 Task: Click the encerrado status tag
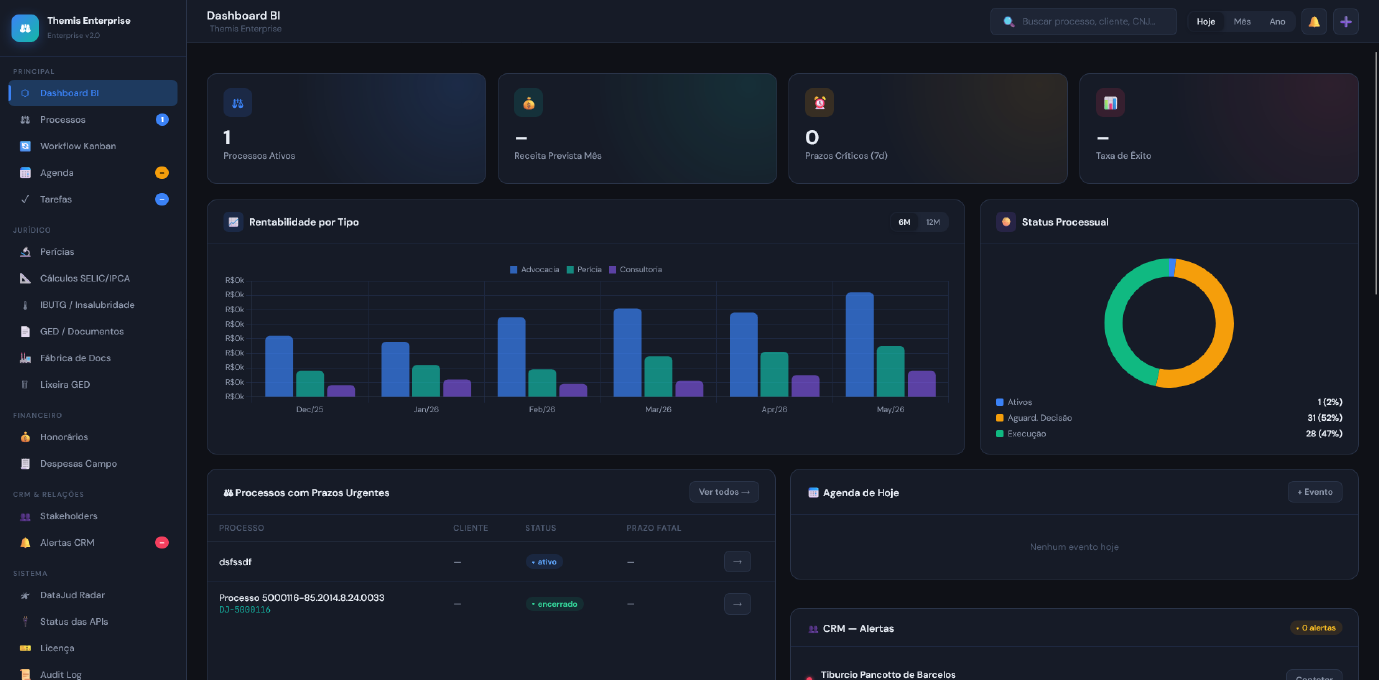coord(555,604)
